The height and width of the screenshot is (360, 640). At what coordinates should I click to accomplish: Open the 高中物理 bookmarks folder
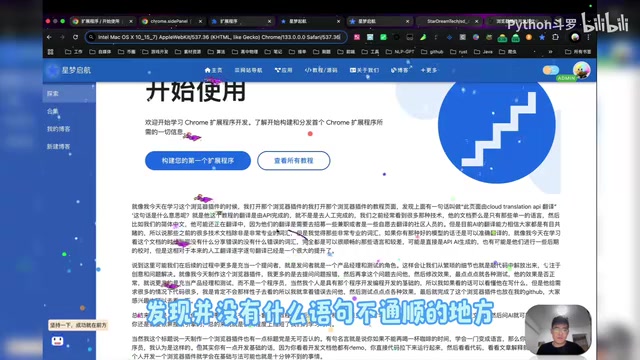tap(245, 52)
